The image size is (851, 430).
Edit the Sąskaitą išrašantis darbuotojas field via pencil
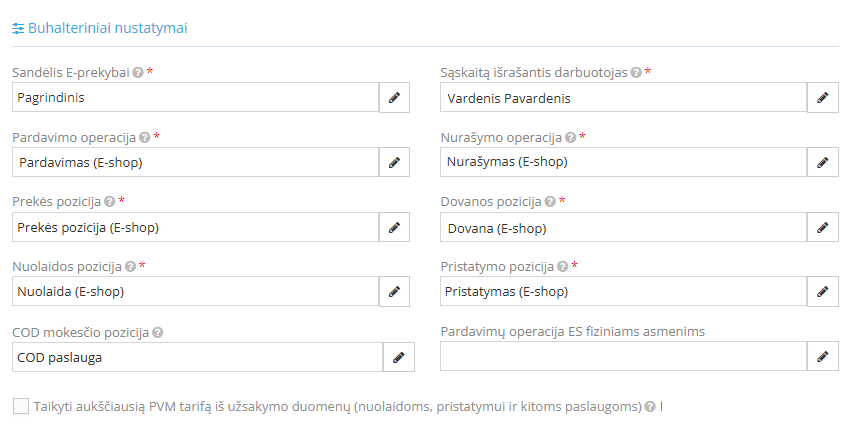(x=823, y=98)
